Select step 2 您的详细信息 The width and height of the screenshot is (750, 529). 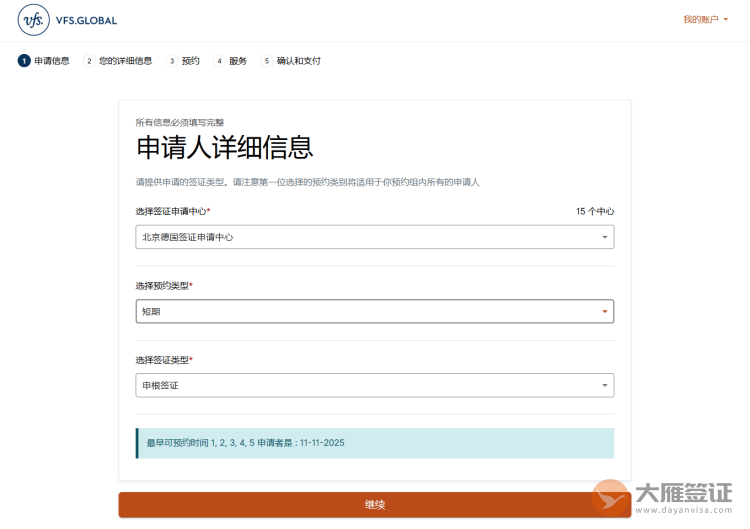(x=118, y=61)
